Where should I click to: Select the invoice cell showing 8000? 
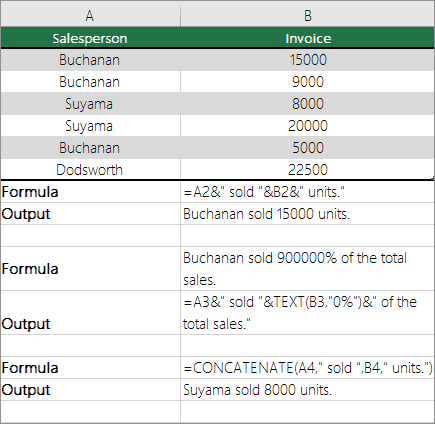tap(307, 104)
